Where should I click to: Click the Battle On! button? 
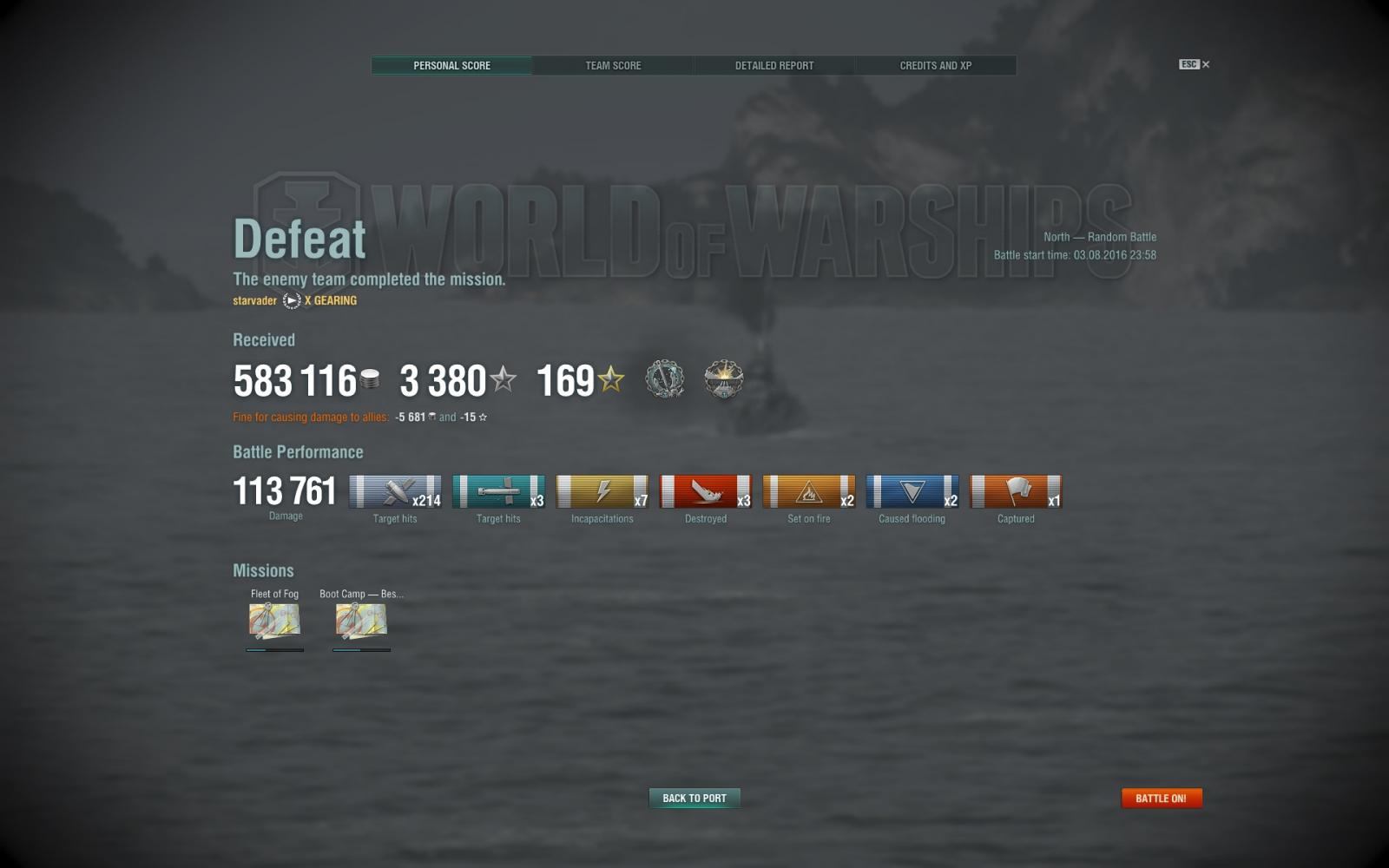pyautogui.click(x=1162, y=798)
